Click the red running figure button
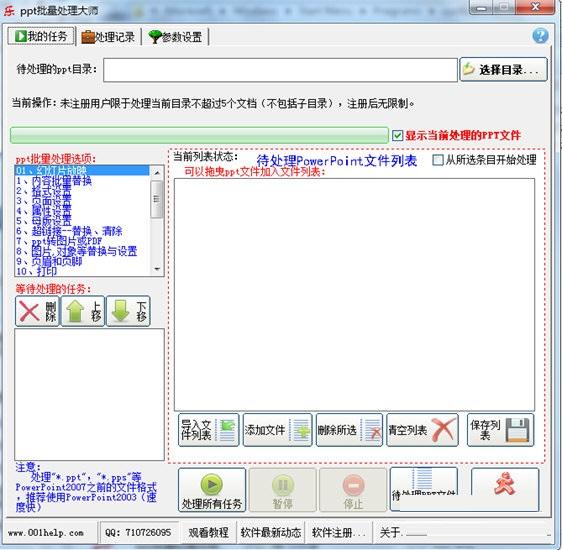The height and width of the screenshot is (550, 562). (x=505, y=489)
